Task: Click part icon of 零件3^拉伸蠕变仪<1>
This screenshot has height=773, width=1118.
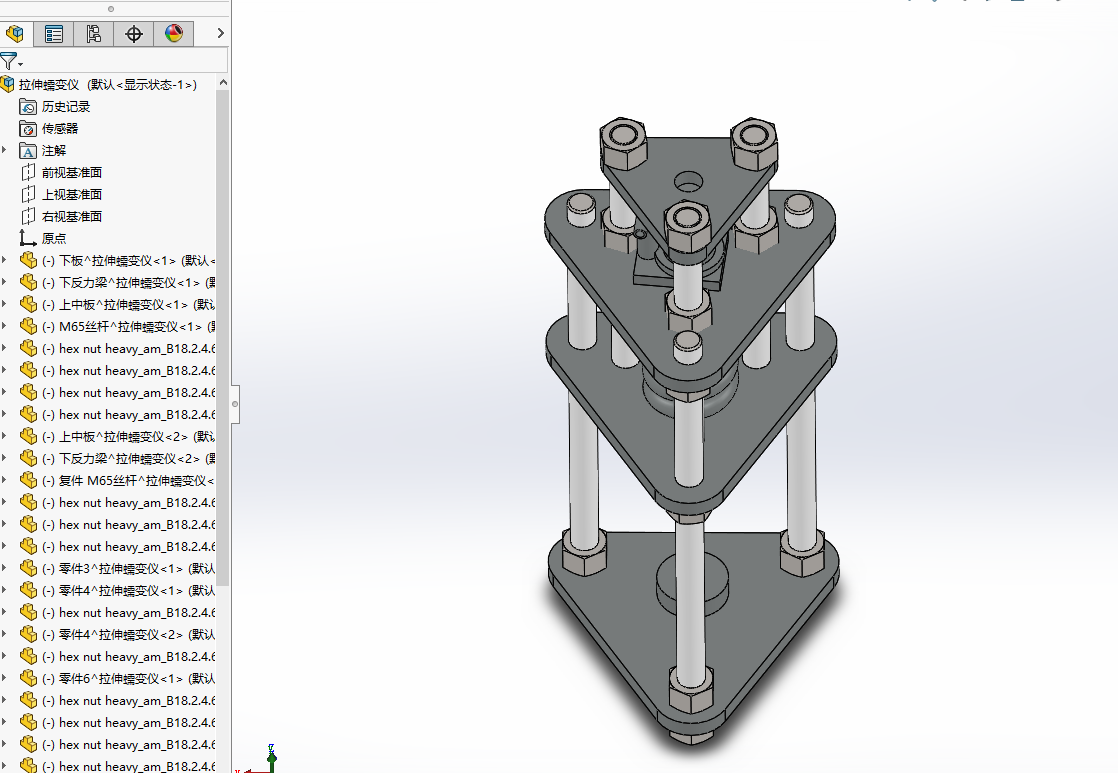Action: 28,568
